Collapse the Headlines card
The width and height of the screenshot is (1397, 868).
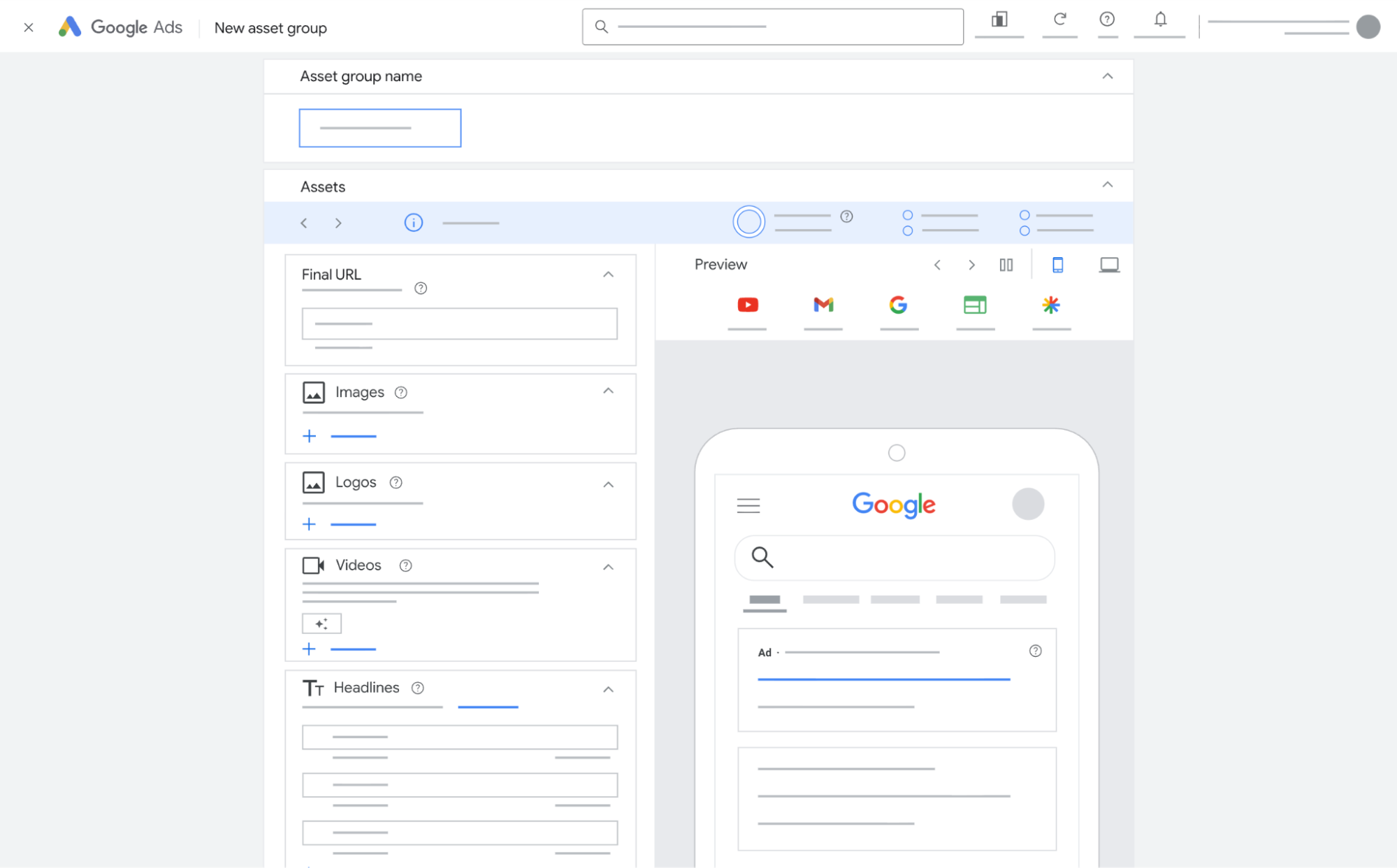point(609,689)
